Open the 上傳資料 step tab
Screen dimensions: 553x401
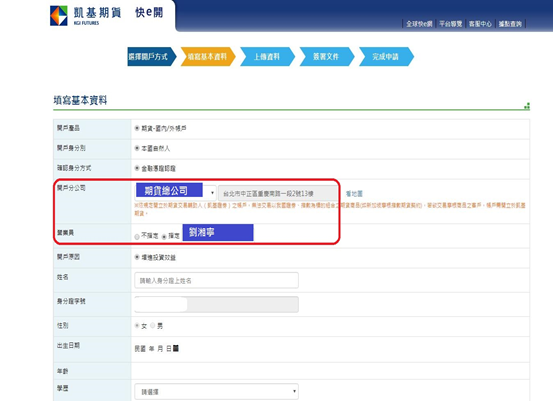(267, 56)
